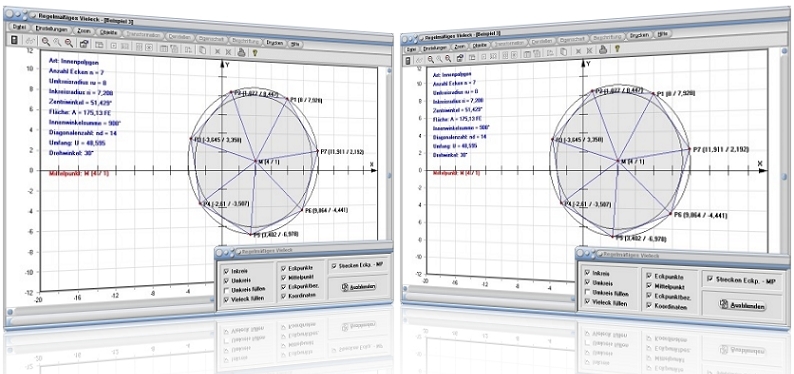This screenshot has width=794, height=374.
Task: Open the settings dialog icon in left window toolbar
Action: (x=84, y=44)
